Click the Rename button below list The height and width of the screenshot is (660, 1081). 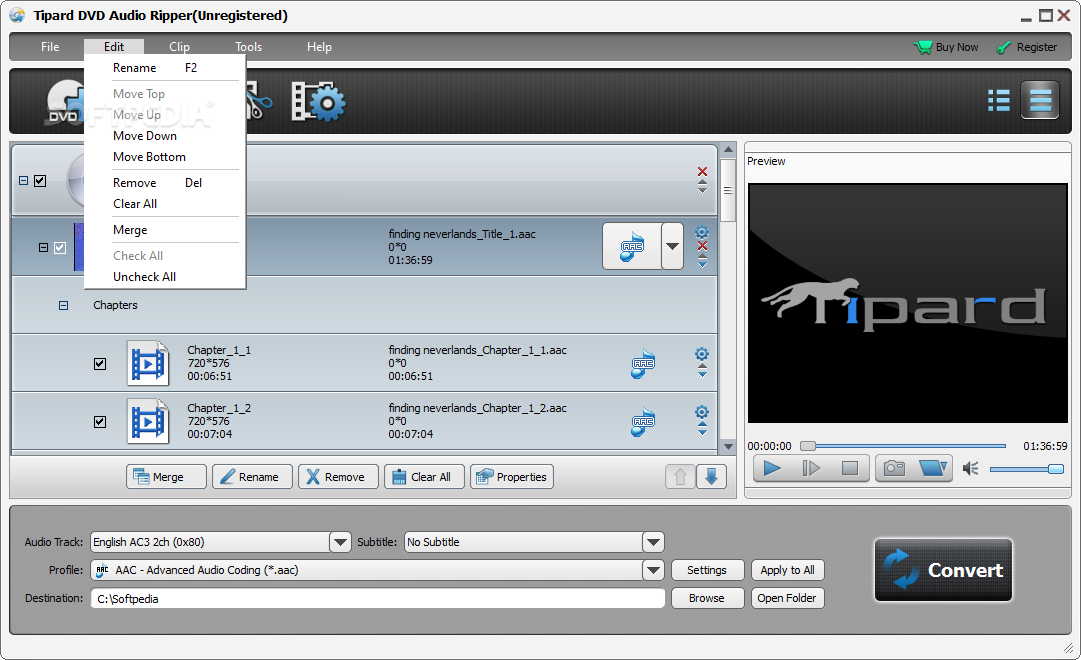(252, 477)
